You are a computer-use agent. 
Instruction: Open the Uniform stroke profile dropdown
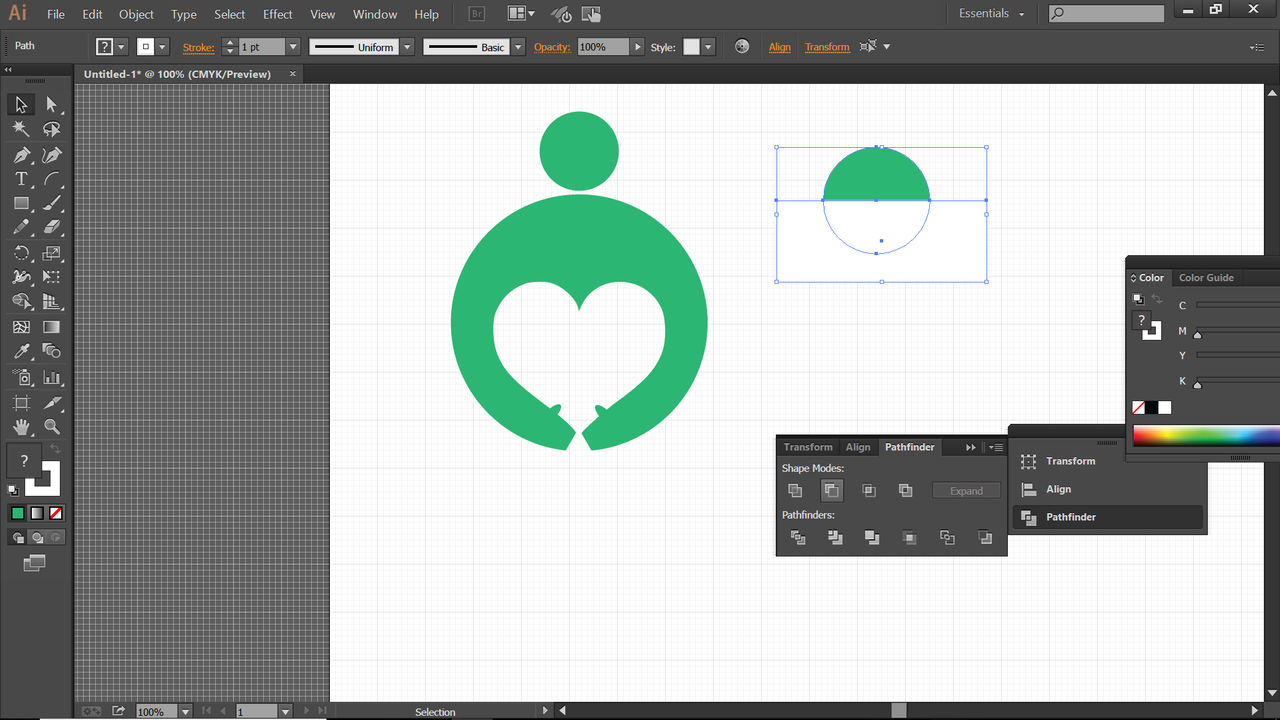[407, 47]
